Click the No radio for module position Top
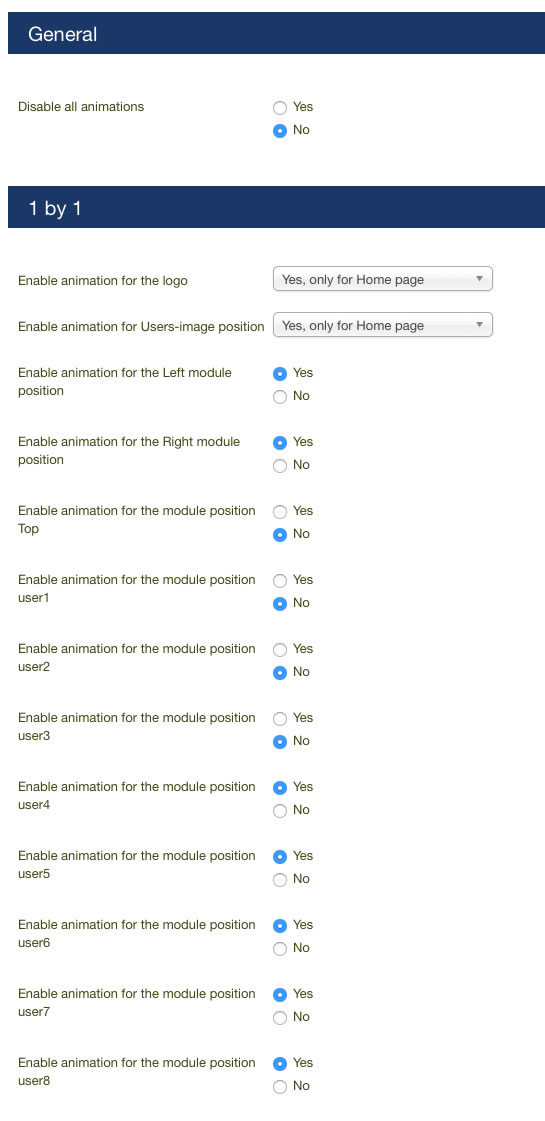545x1121 pixels. 280,535
